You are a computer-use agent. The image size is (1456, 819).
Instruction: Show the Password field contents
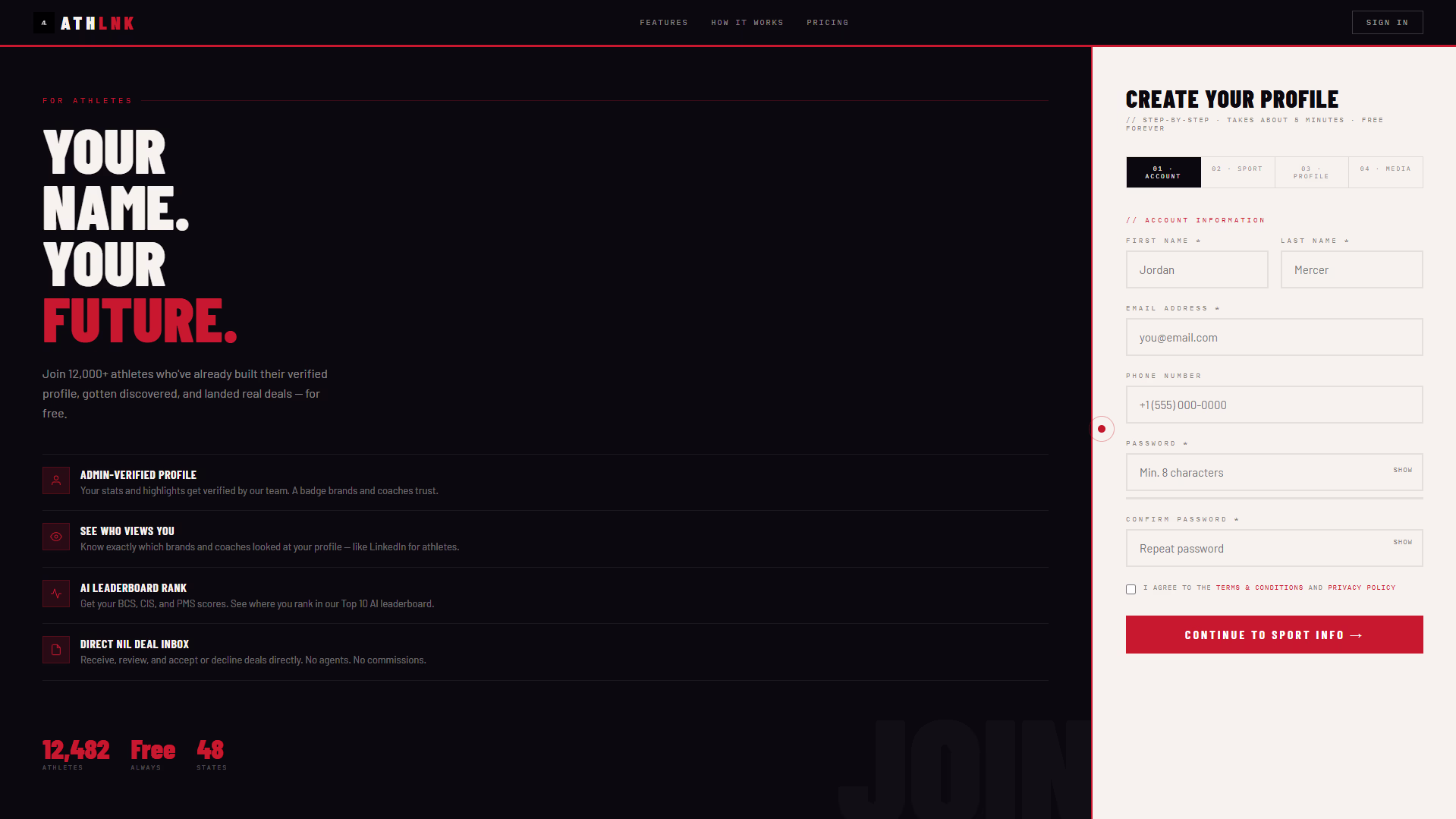point(1402,470)
